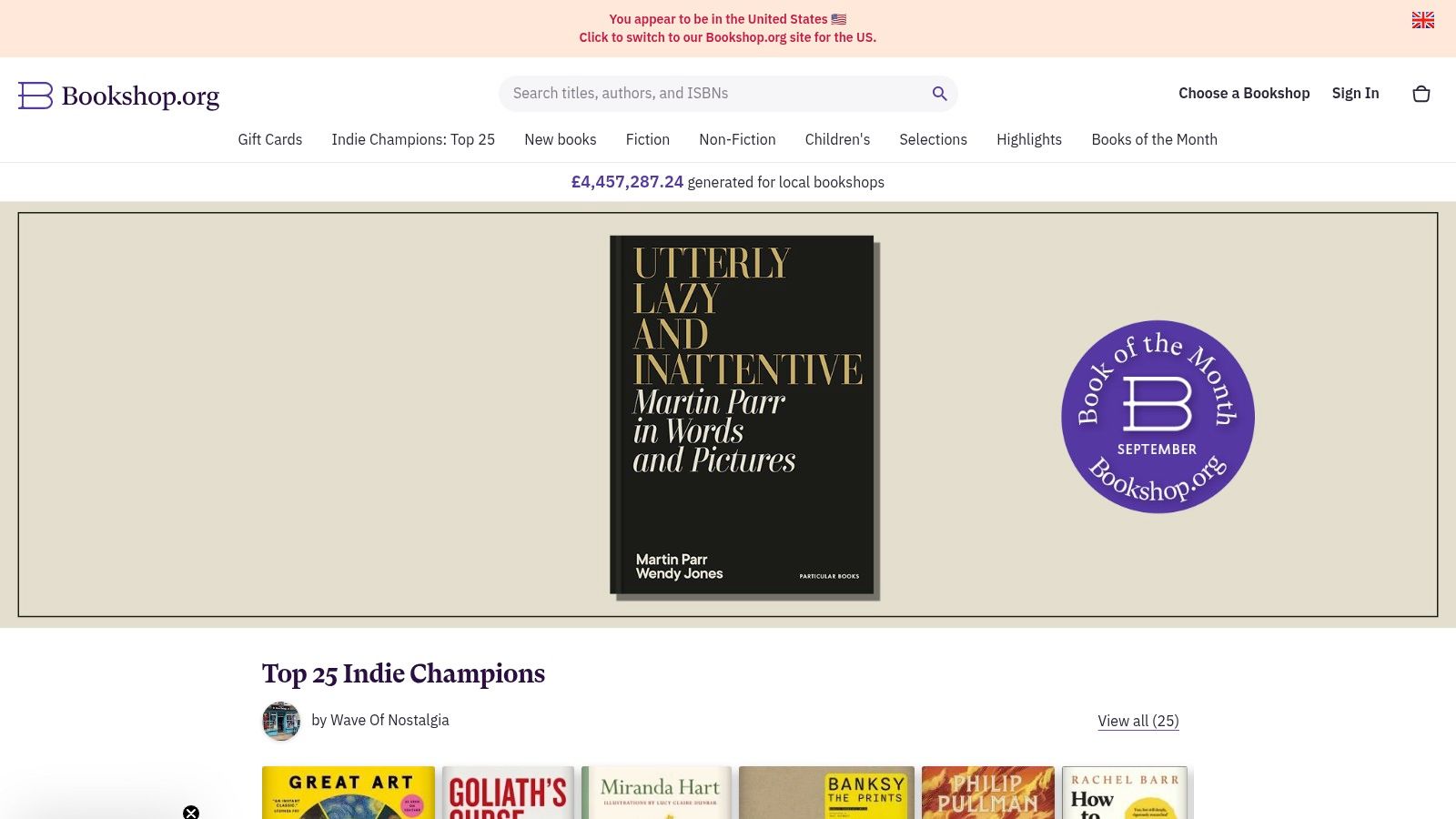The height and width of the screenshot is (819, 1456).
Task: Click the Wave Of Nostalgia shop avatar
Action: (x=281, y=721)
